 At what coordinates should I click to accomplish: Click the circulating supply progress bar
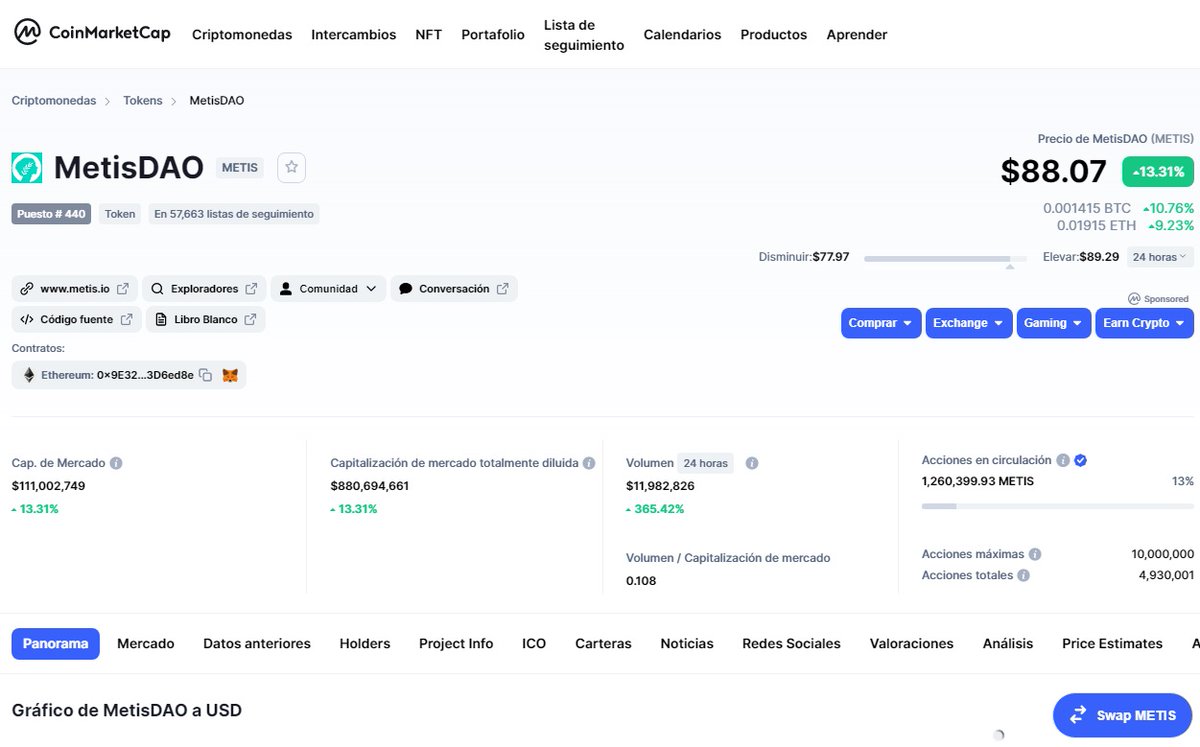point(1057,506)
